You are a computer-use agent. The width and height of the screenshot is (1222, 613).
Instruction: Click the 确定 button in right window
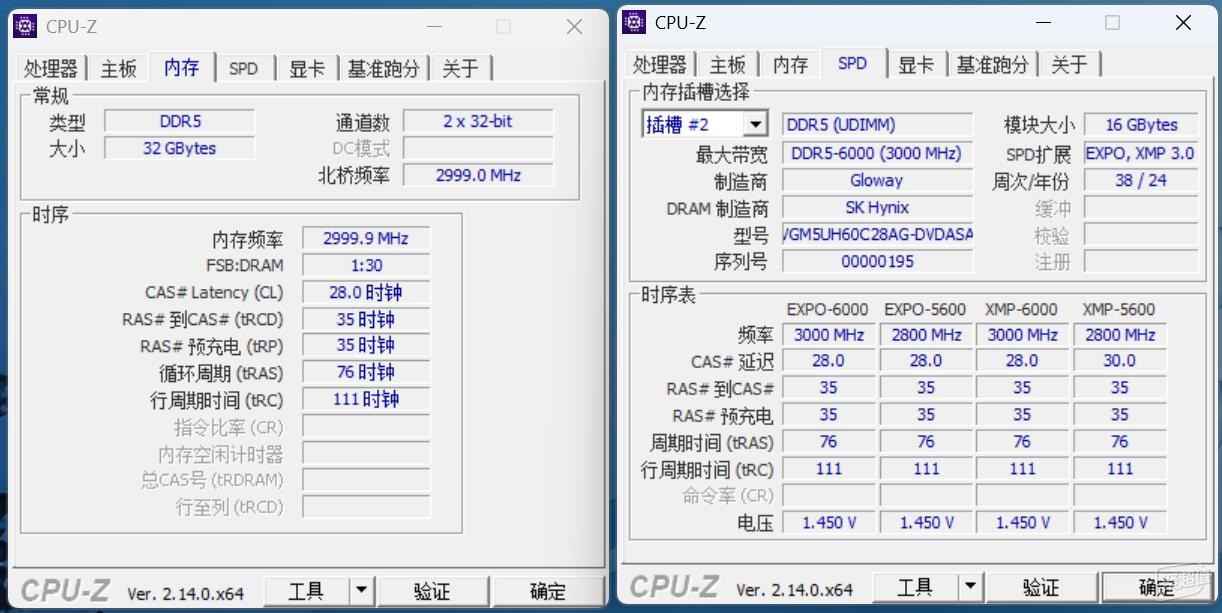[1157, 589]
